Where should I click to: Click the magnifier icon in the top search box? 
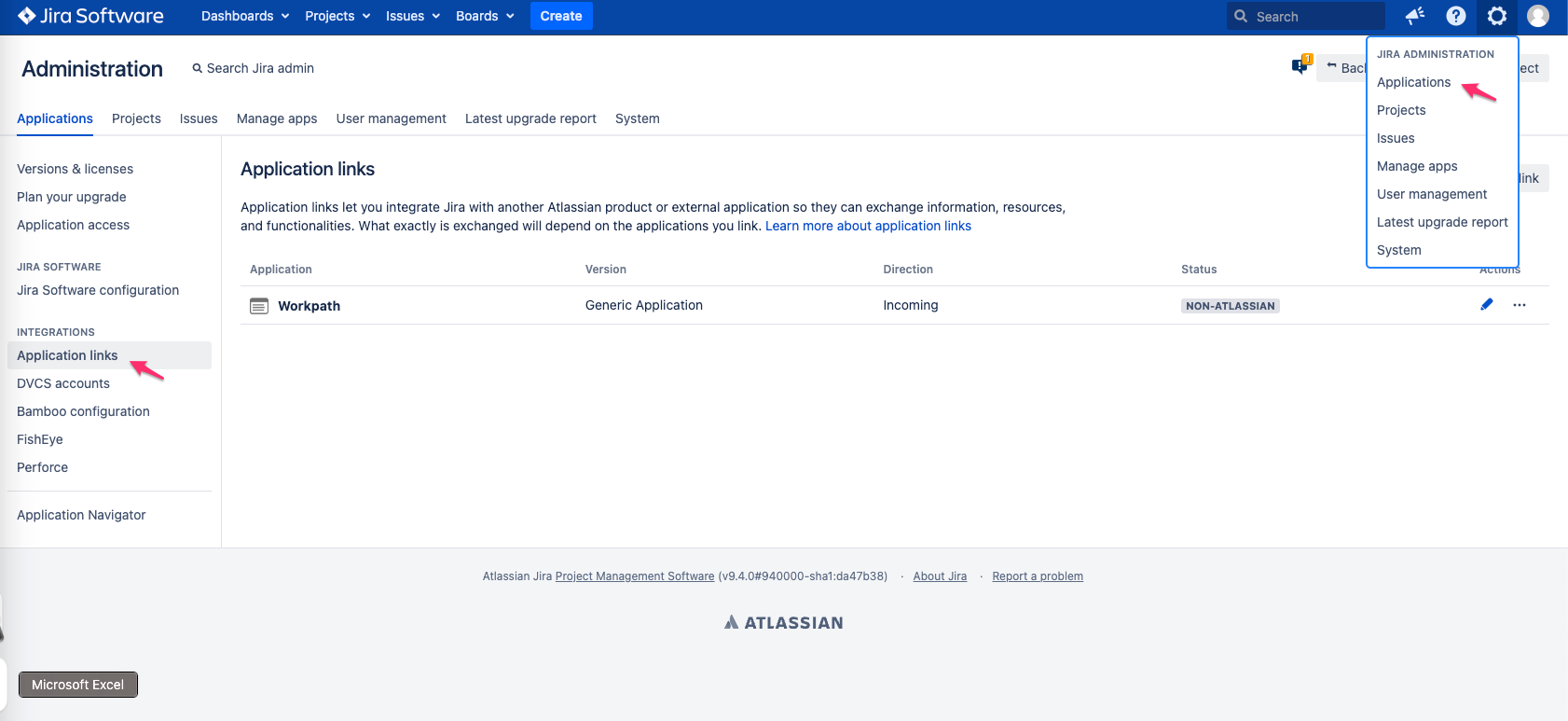1241,16
